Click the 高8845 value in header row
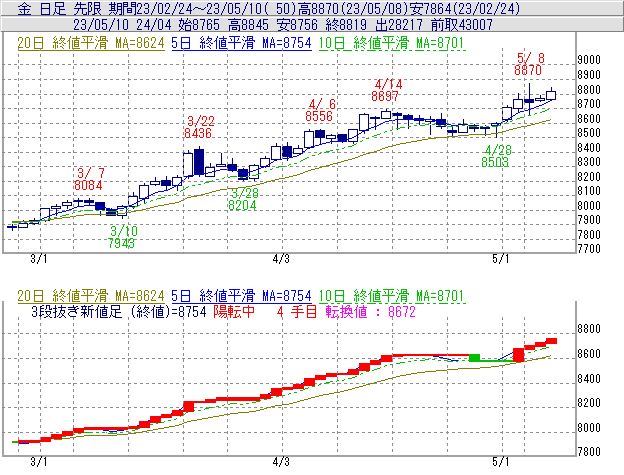 click(248, 25)
